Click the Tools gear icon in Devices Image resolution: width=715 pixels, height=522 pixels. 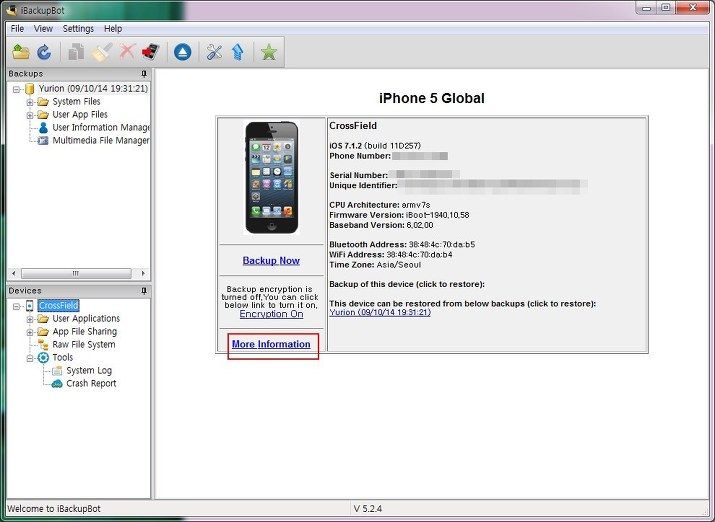click(43, 357)
